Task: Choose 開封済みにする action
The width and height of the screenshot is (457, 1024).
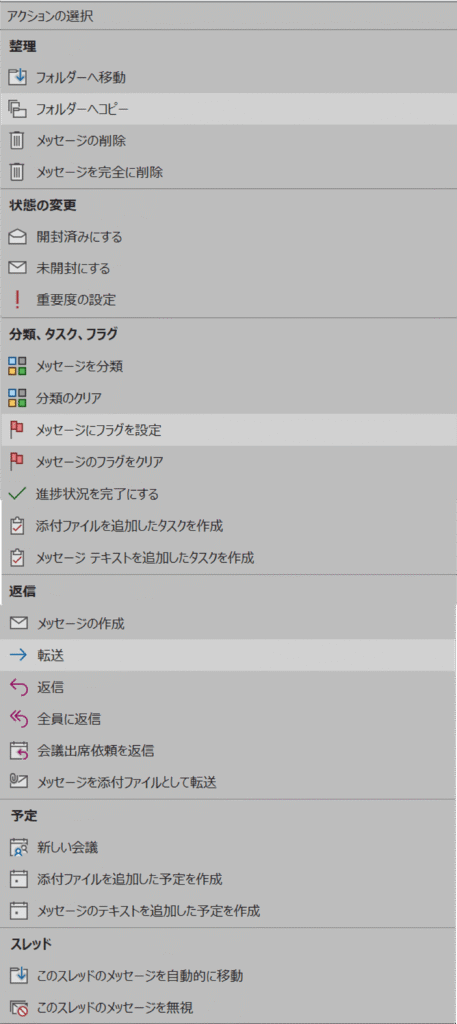Action: click(x=228, y=237)
